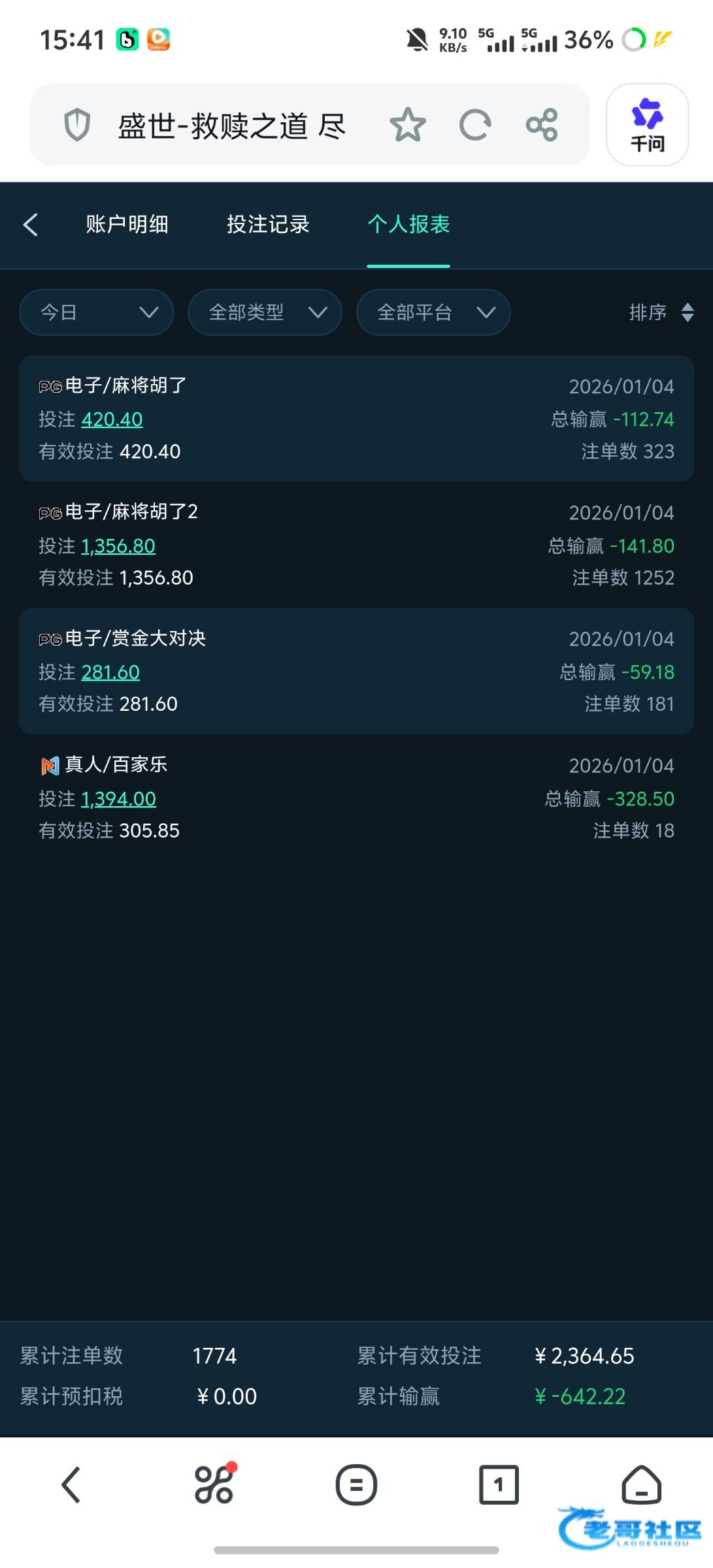Toggle 排序 sort order

[x=661, y=312]
